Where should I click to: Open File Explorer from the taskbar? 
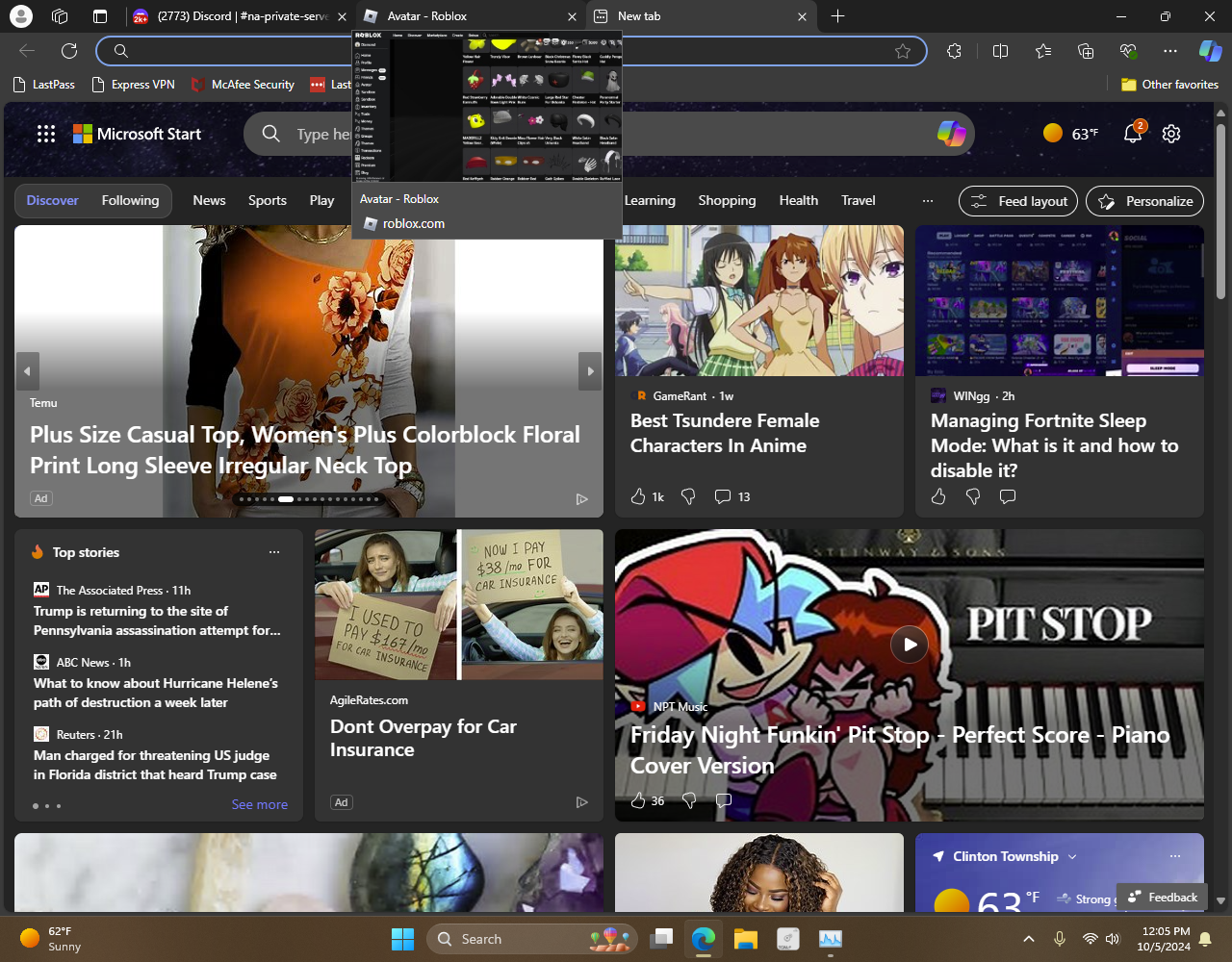(x=746, y=939)
